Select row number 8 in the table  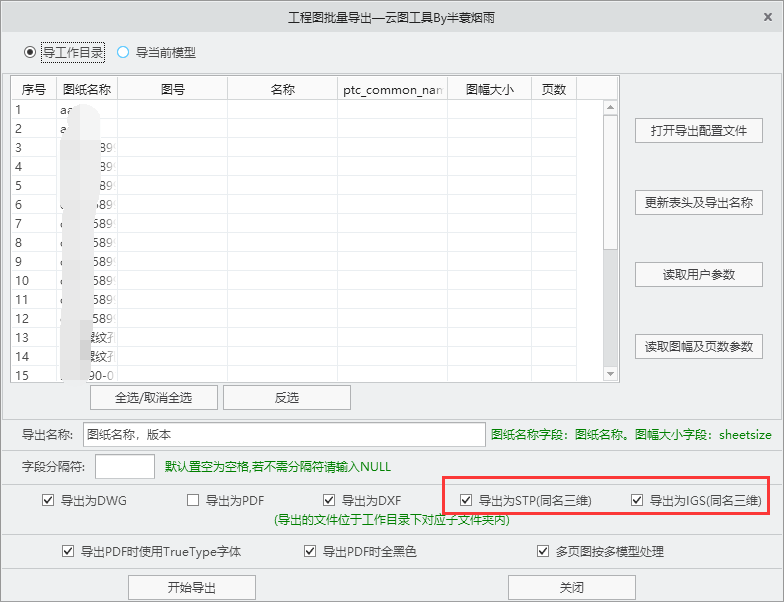coord(294,242)
